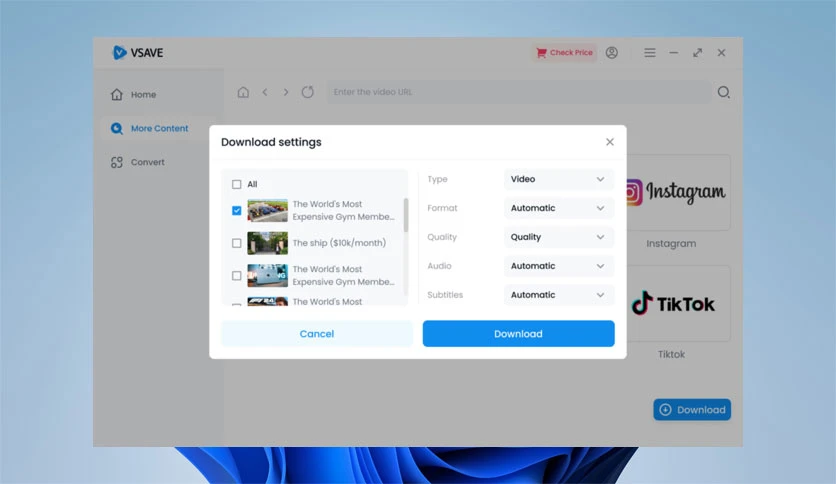Go to Home in the sidebar

pyautogui.click(x=134, y=94)
